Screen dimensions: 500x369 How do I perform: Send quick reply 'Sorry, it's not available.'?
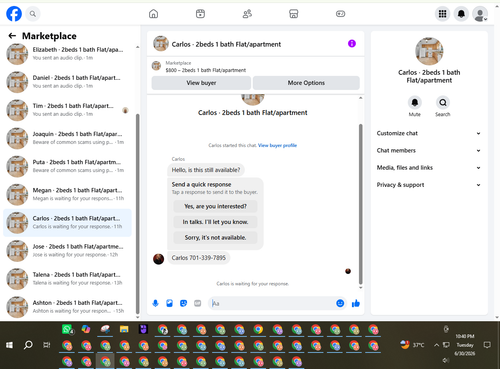(215, 238)
